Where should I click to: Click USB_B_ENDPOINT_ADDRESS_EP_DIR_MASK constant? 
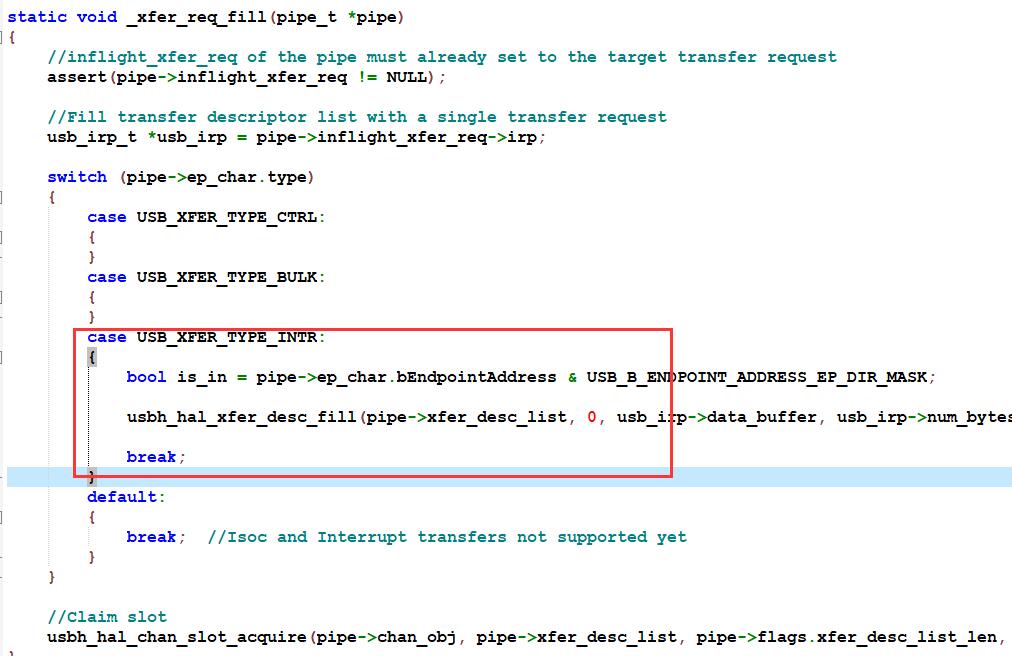point(756,378)
